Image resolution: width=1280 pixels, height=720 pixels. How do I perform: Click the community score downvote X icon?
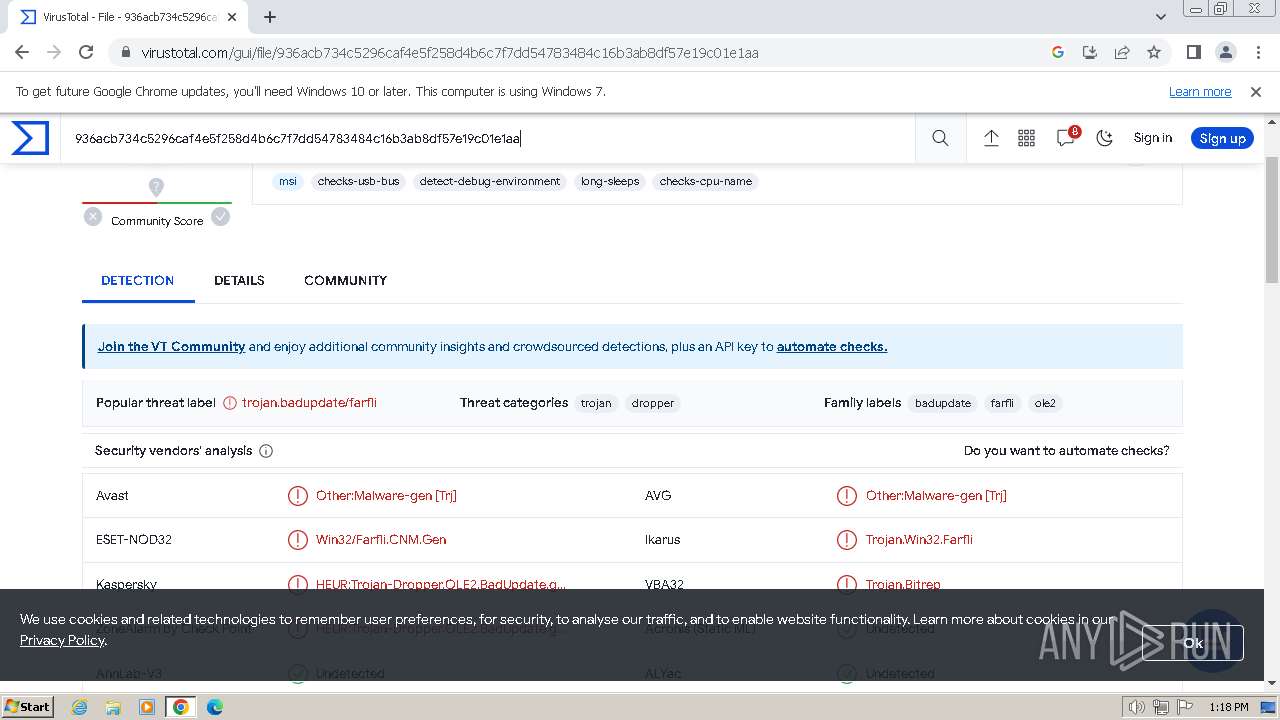pos(93,216)
